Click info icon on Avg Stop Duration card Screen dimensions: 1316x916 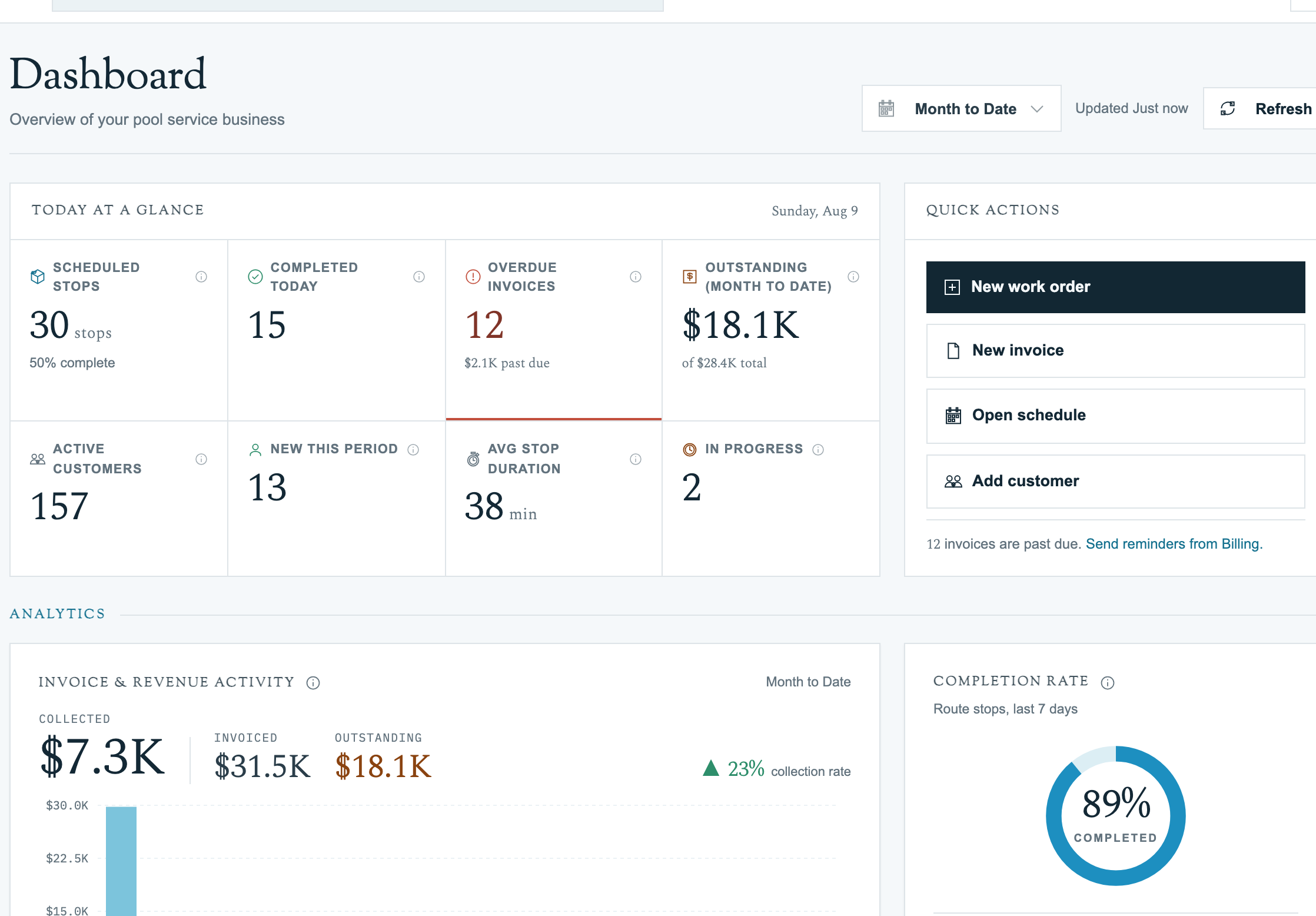(636, 459)
